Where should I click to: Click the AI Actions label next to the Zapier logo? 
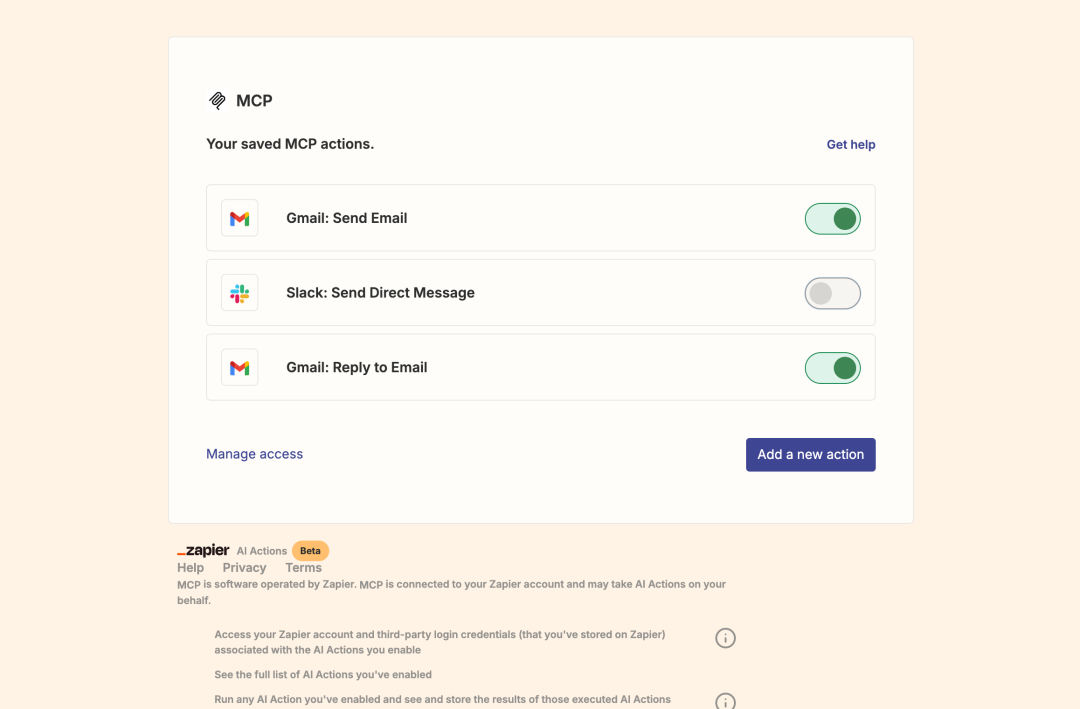click(261, 550)
